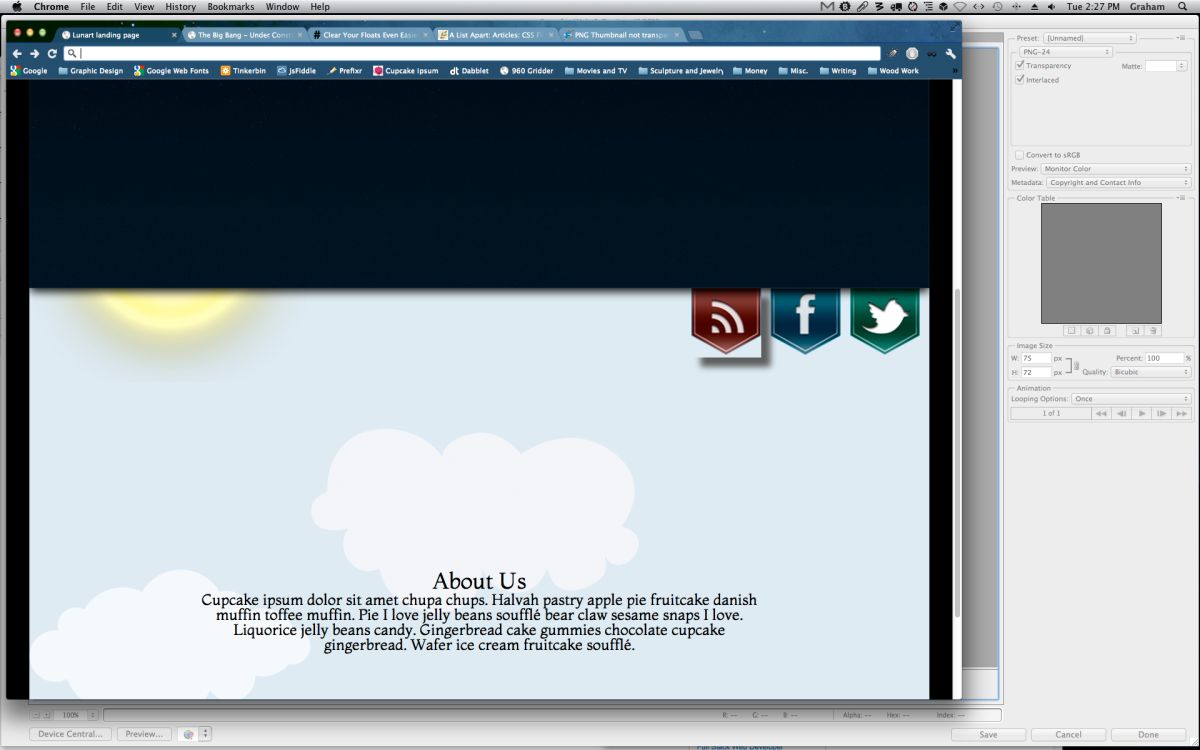1200x750 pixels.
Task: Click the image width W field showing 75
Action: (x=1036, y=358)
